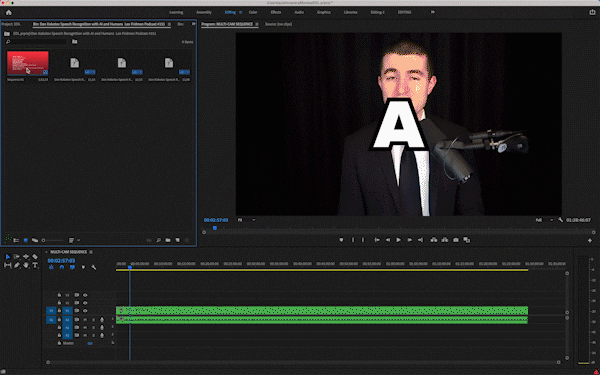Step back one frame
Viewport: 600px width, 375px height.
coord(388,240)
